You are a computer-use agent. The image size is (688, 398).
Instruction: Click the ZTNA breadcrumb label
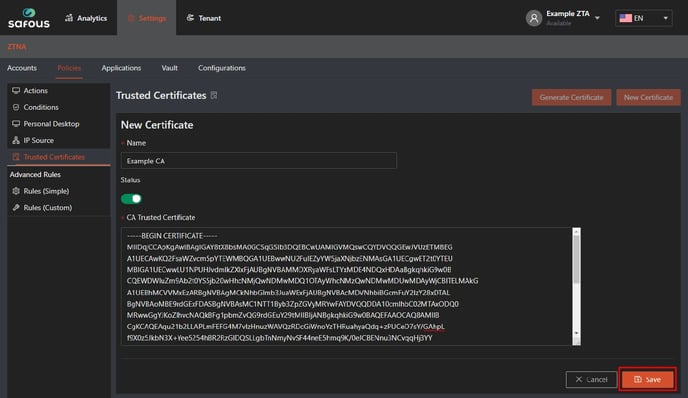click(17, 47)
